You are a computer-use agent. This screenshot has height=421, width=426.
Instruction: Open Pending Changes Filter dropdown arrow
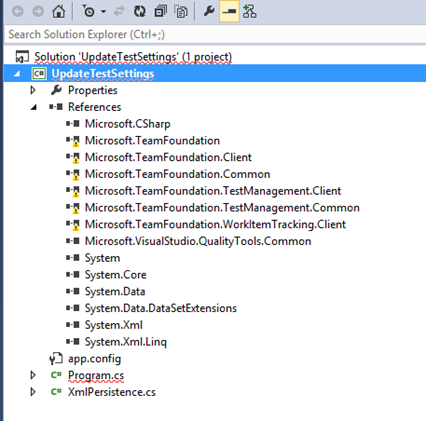(103, 12)
